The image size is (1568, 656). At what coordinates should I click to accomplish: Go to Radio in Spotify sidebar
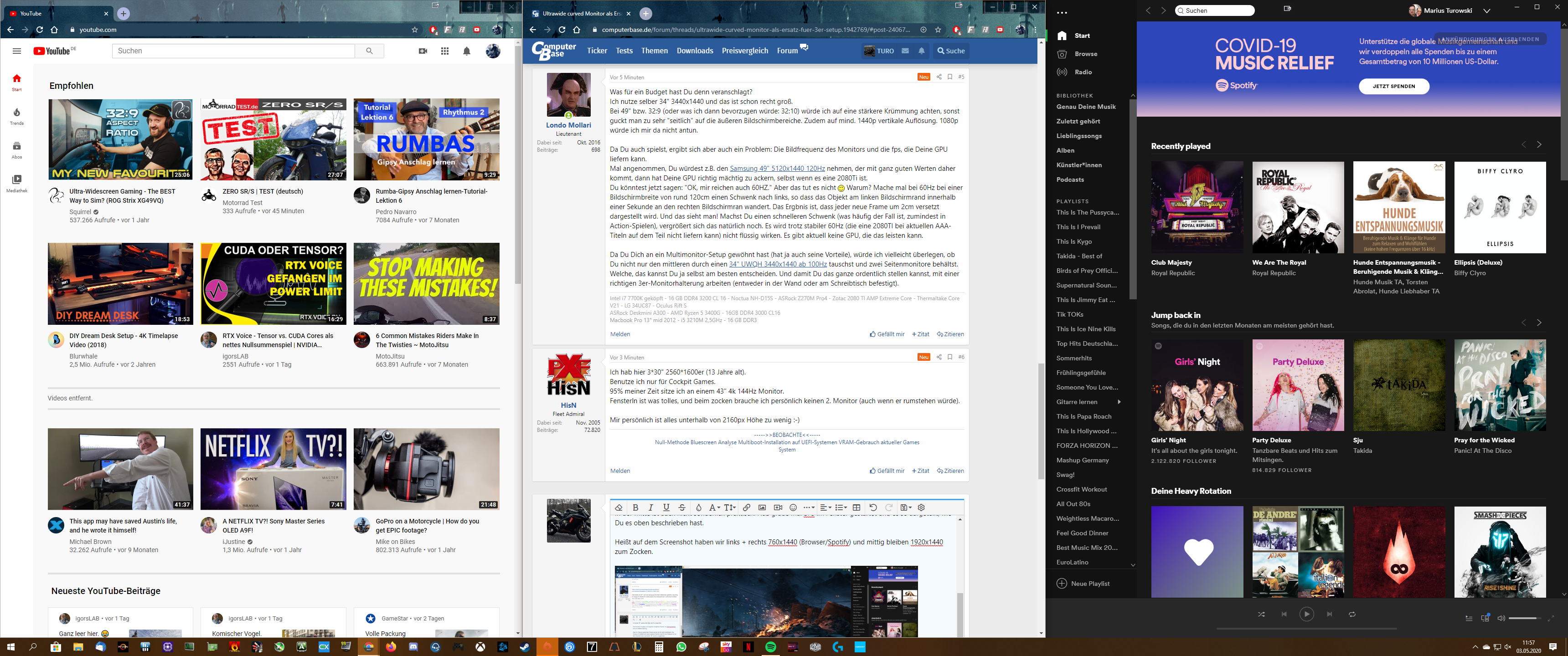(1083, 72)
